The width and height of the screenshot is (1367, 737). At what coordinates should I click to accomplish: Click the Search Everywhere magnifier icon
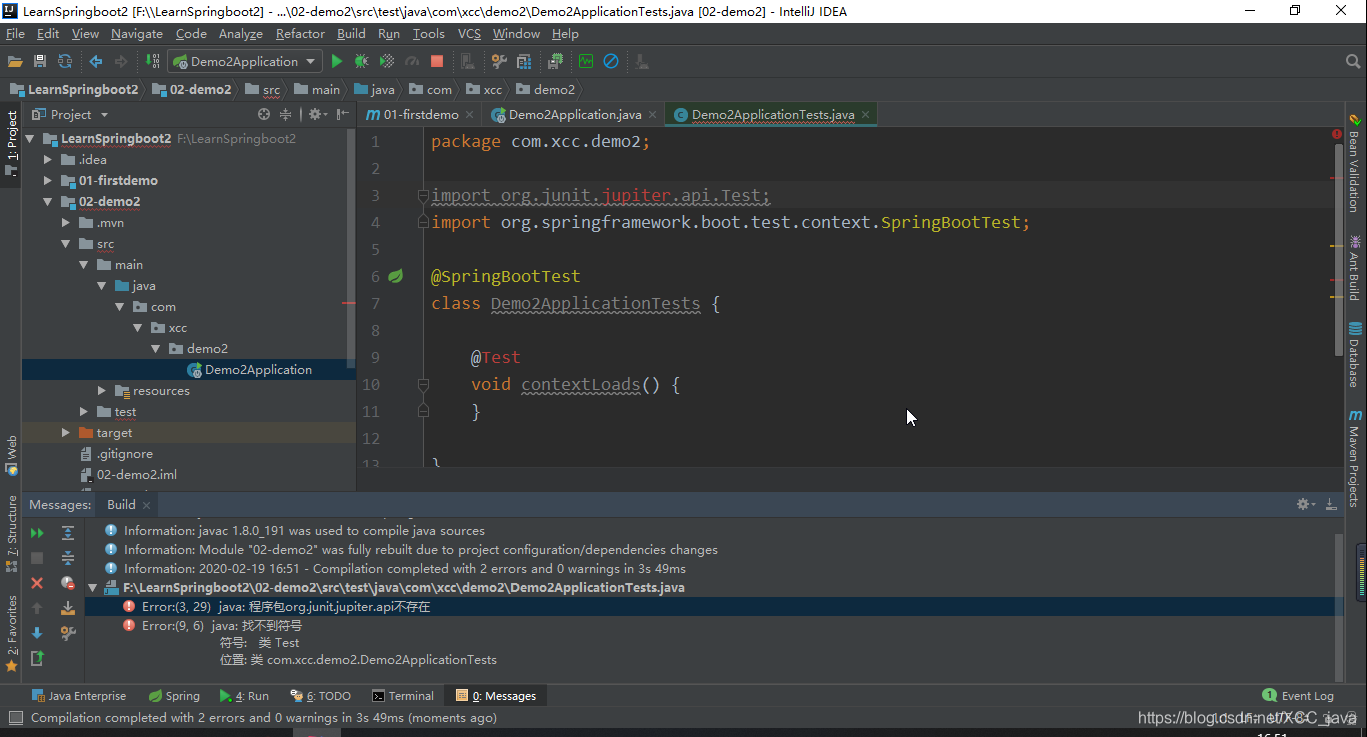click(1352, 62)
